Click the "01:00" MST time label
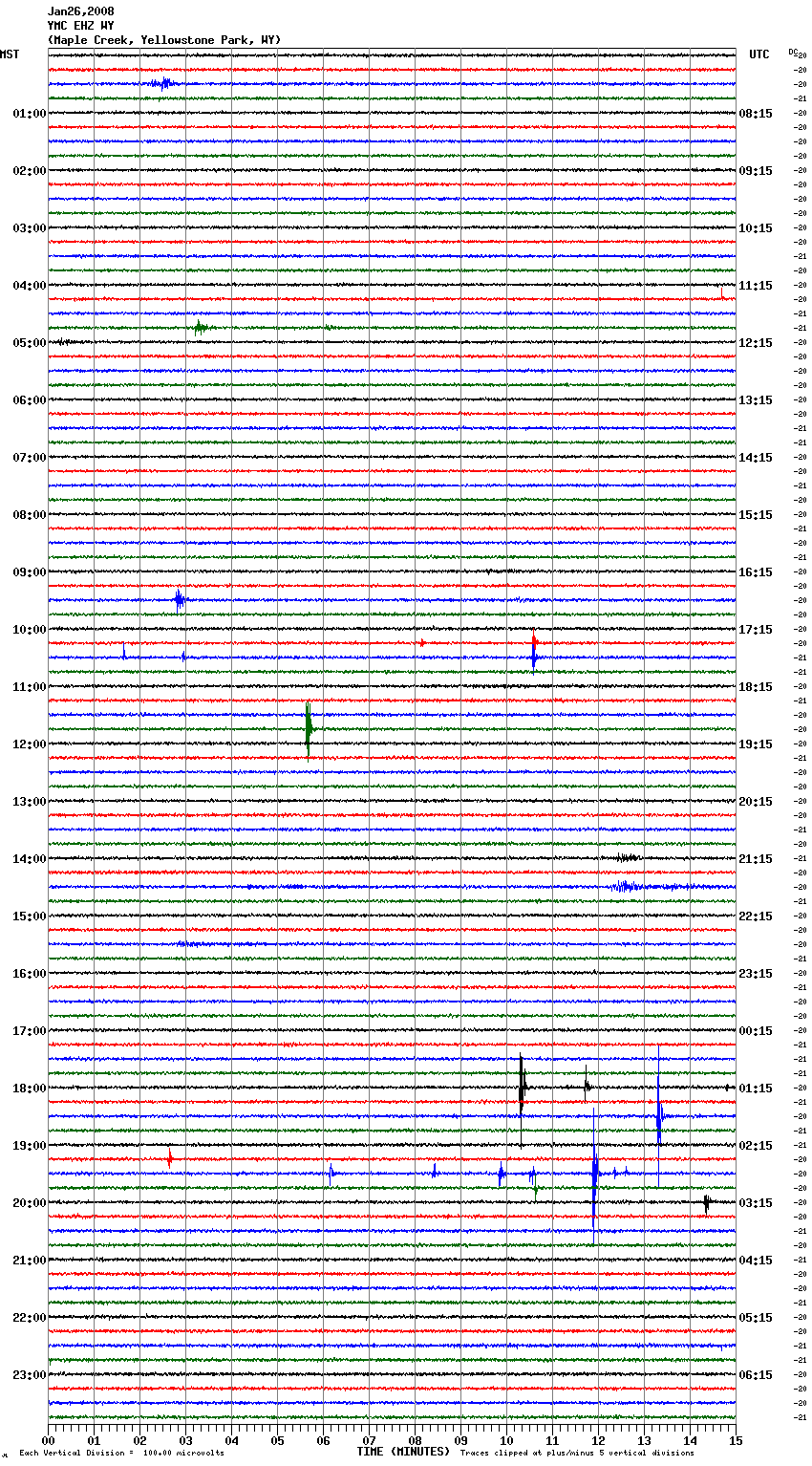 click(29, 114)
